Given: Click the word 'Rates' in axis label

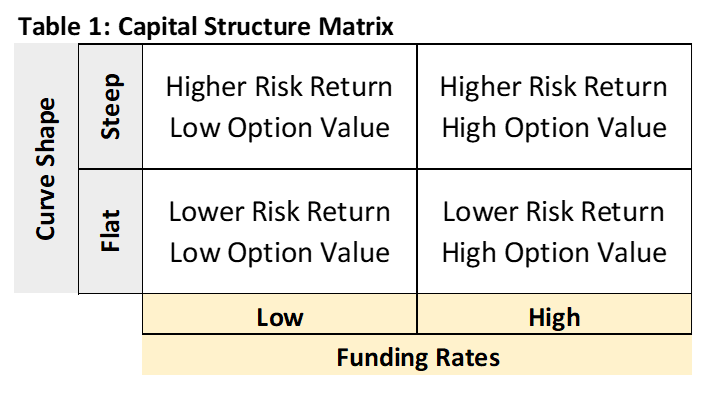Looking at the screenshot, I should 468,358.
